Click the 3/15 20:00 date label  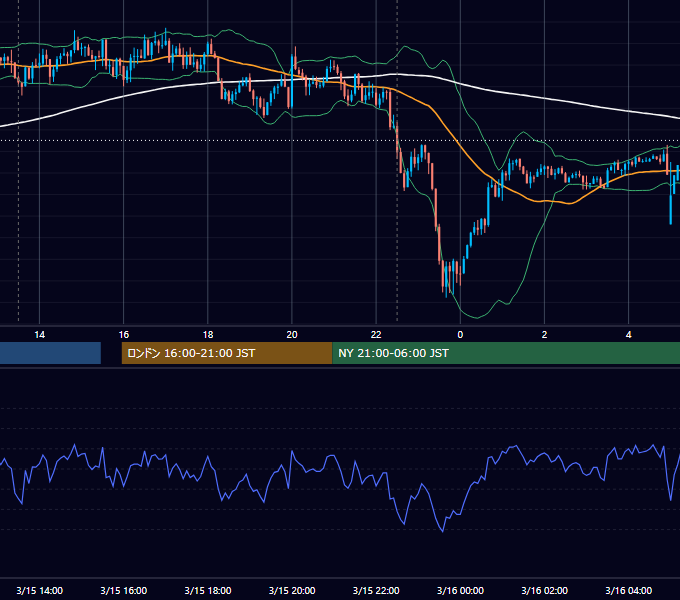[x=292, y=590]
